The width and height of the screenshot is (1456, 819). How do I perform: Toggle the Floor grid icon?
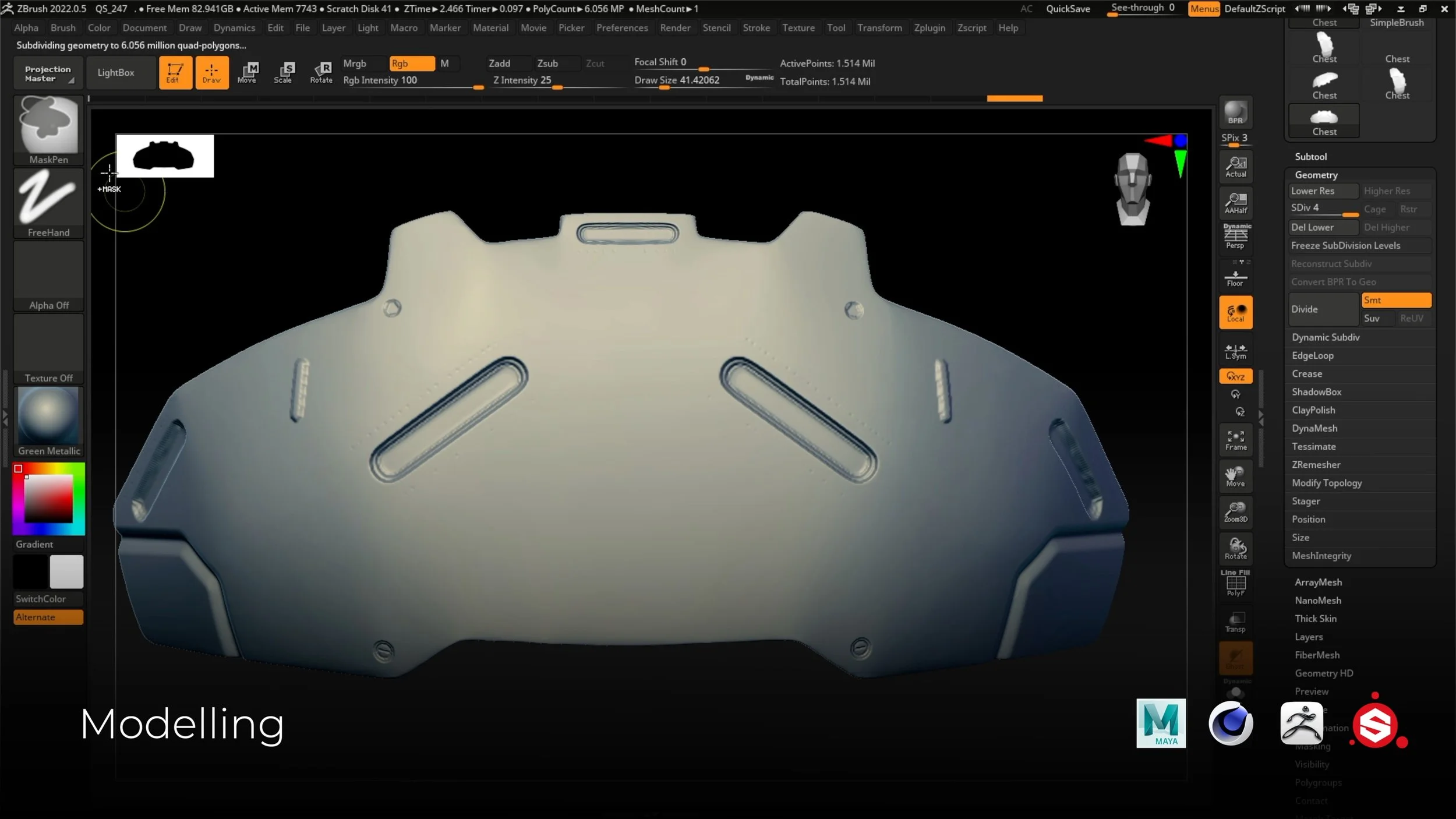point(1235,276)
